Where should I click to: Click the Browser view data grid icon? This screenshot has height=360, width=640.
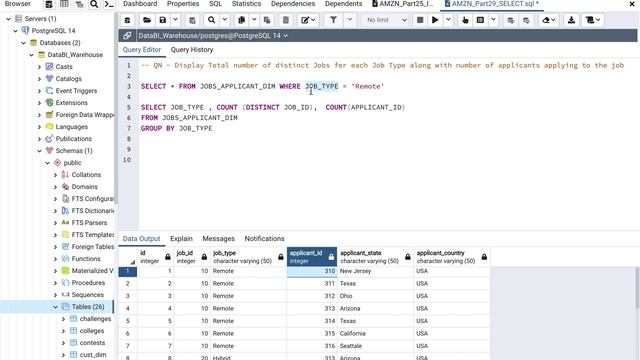(x=64, y=4)
